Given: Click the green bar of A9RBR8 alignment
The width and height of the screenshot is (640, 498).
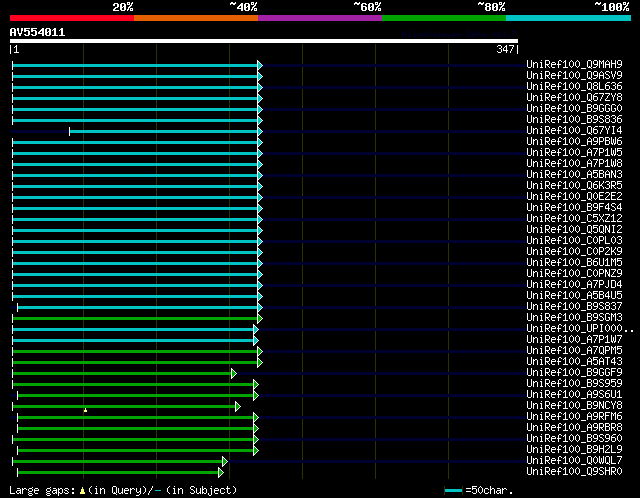Looking at the screenshot, I should [x=136, y=429].
